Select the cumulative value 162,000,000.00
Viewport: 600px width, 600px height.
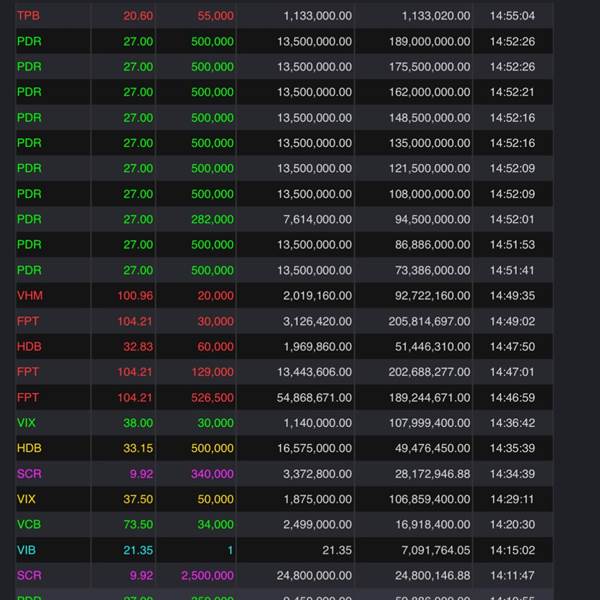[429, 92]
